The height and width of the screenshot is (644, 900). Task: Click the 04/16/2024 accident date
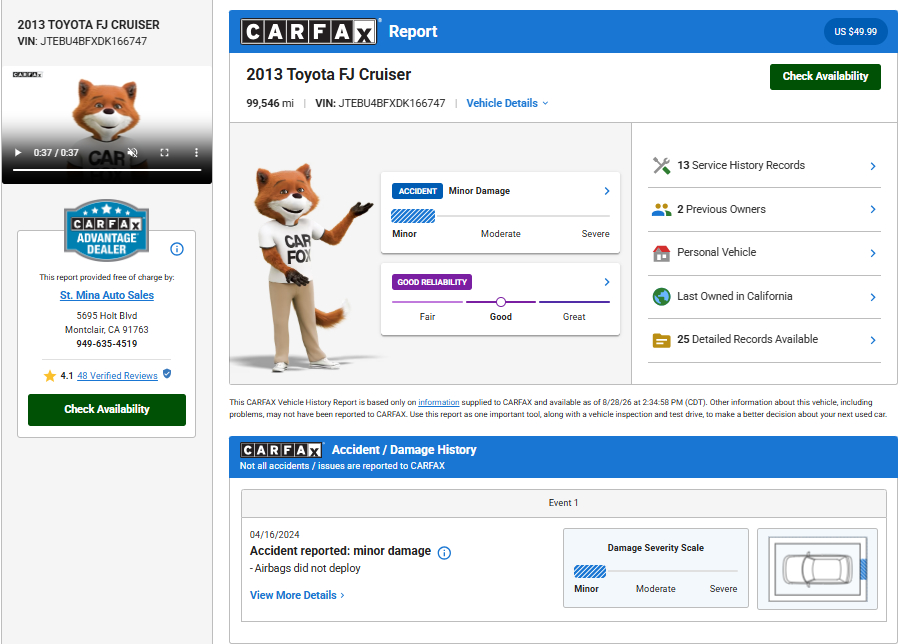pos(274,534)
